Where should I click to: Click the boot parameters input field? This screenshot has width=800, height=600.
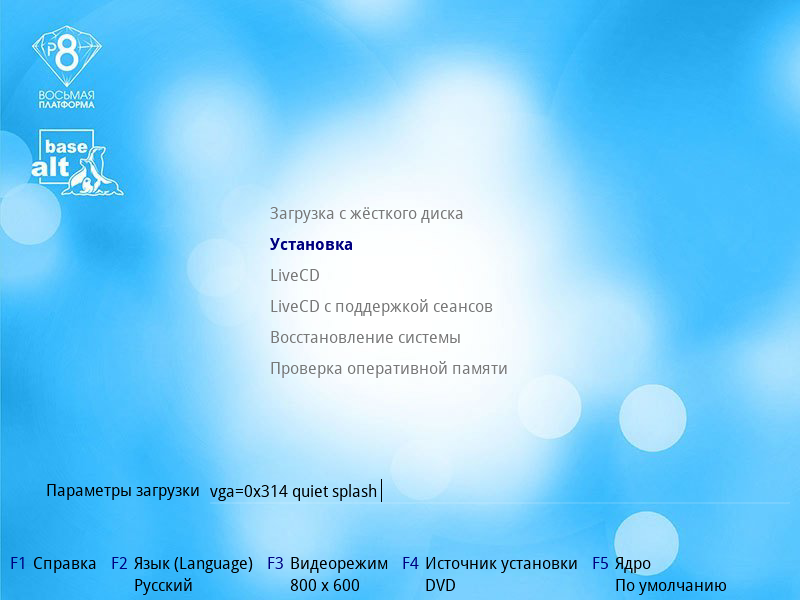[499, 491]
